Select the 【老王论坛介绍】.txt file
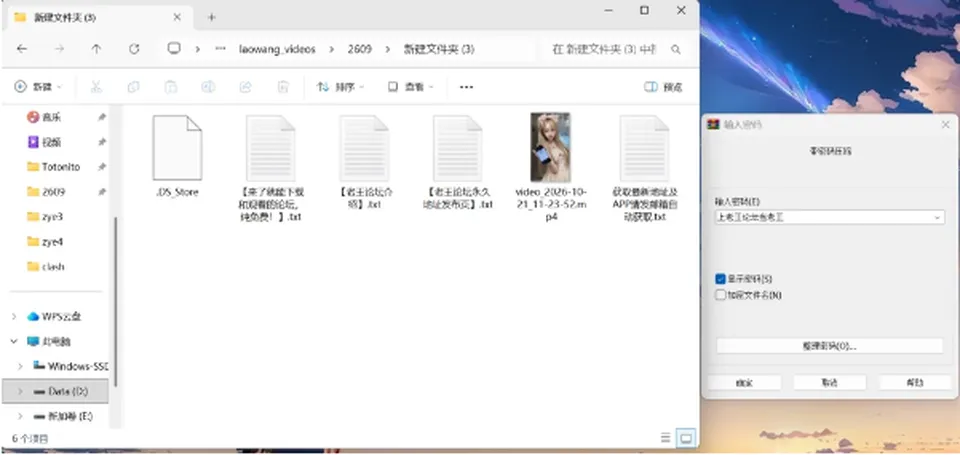Image resolution: width=960 pixels, height=455 pixels. coord(364,162)
